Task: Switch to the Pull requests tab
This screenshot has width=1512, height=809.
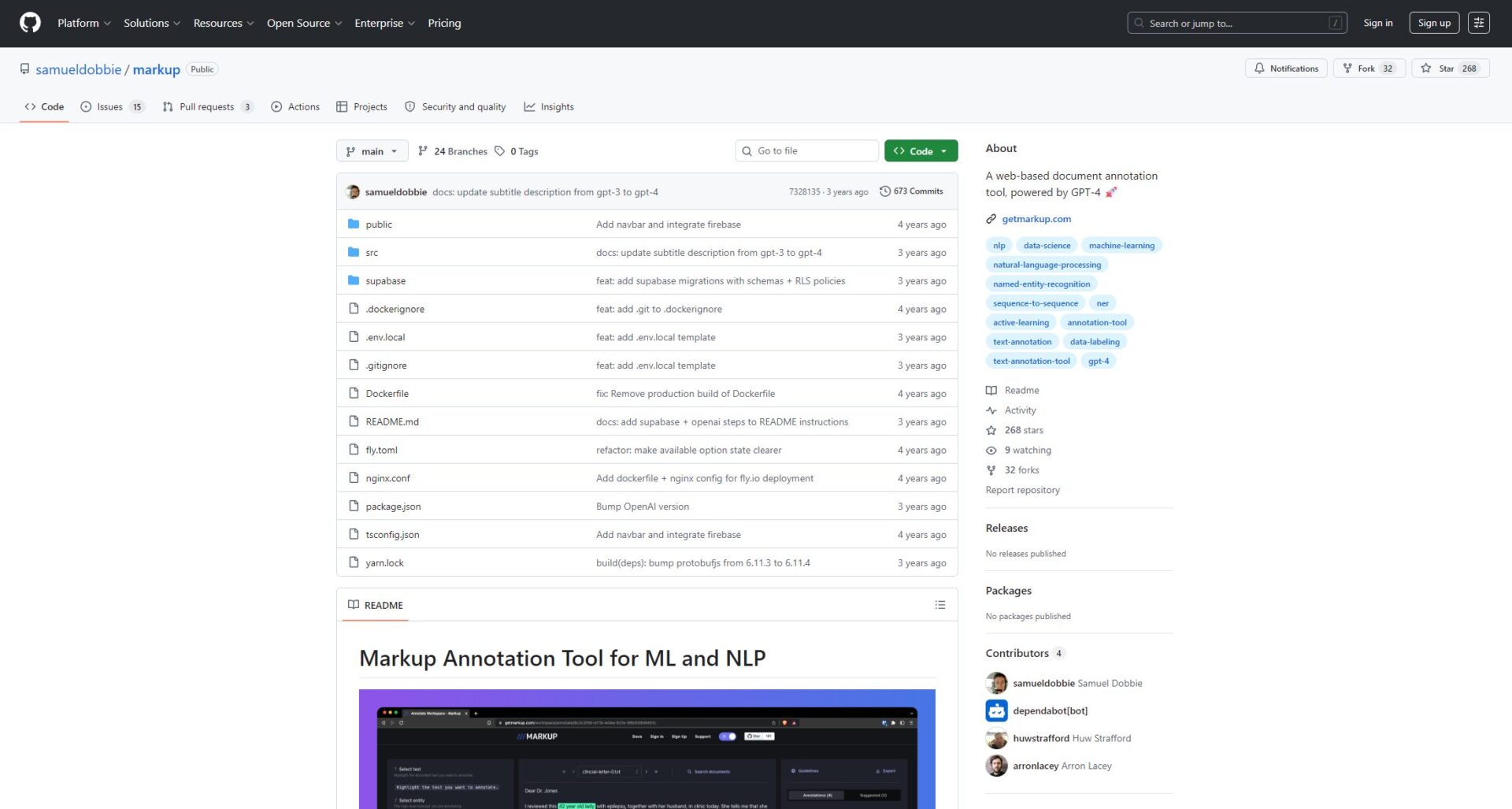Action: click(x=208, y=107)
